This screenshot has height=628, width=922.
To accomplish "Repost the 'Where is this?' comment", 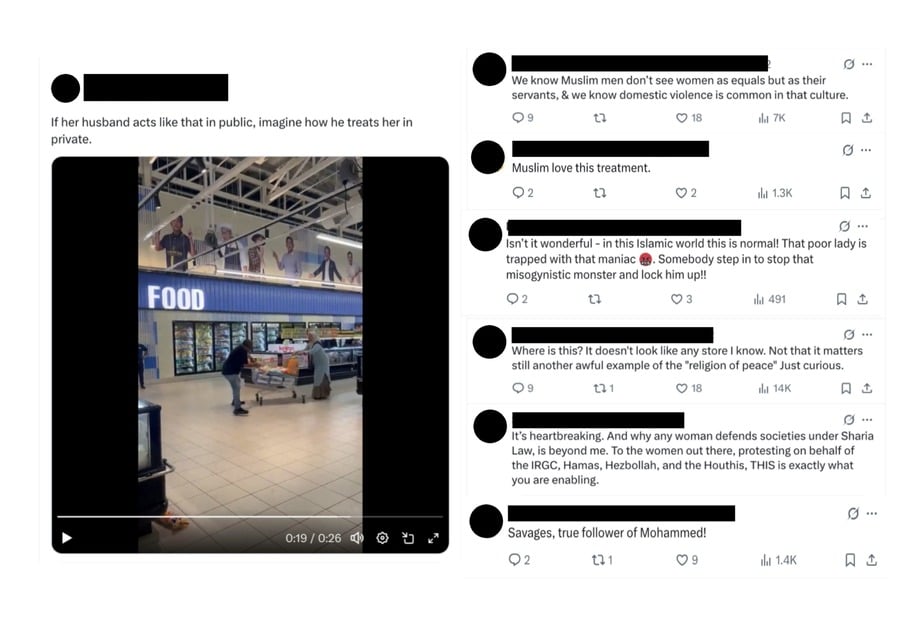I will (603, 388).
